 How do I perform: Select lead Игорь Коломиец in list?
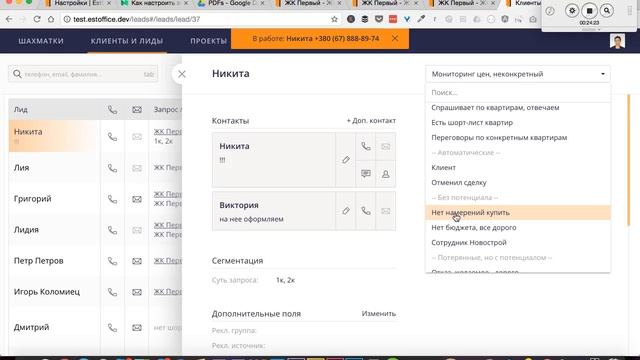click(x=47, y=292)
